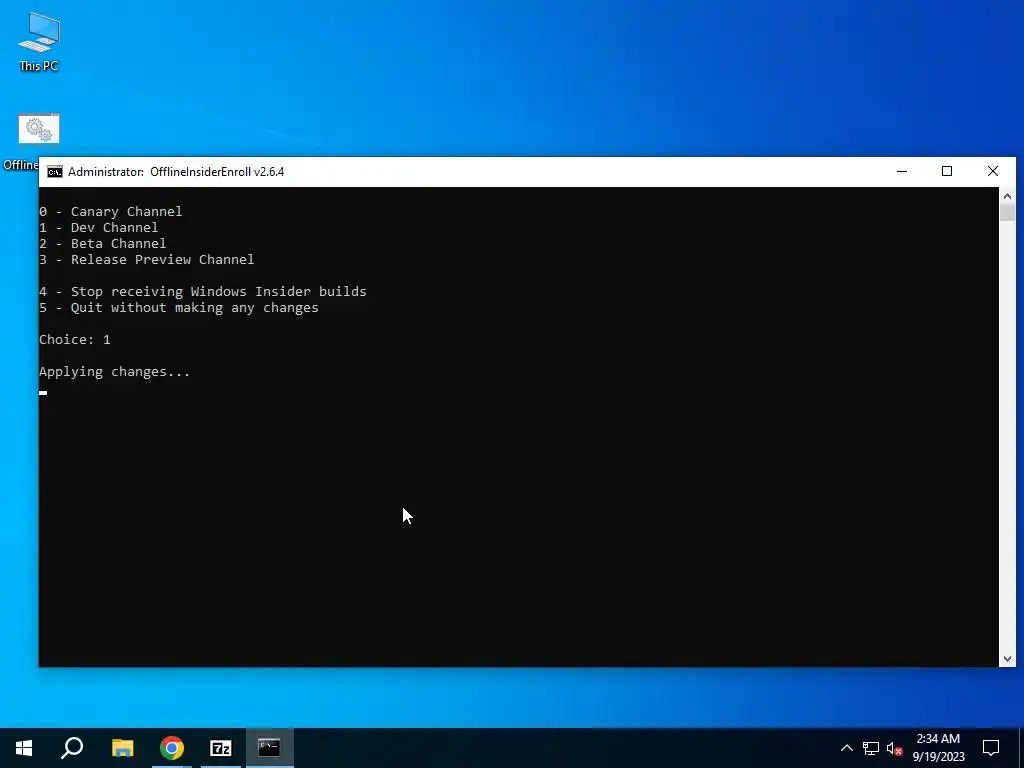Click "4 - Stop receiving Windows Insider builds"

pyautogui.click(x=202, y=291)
